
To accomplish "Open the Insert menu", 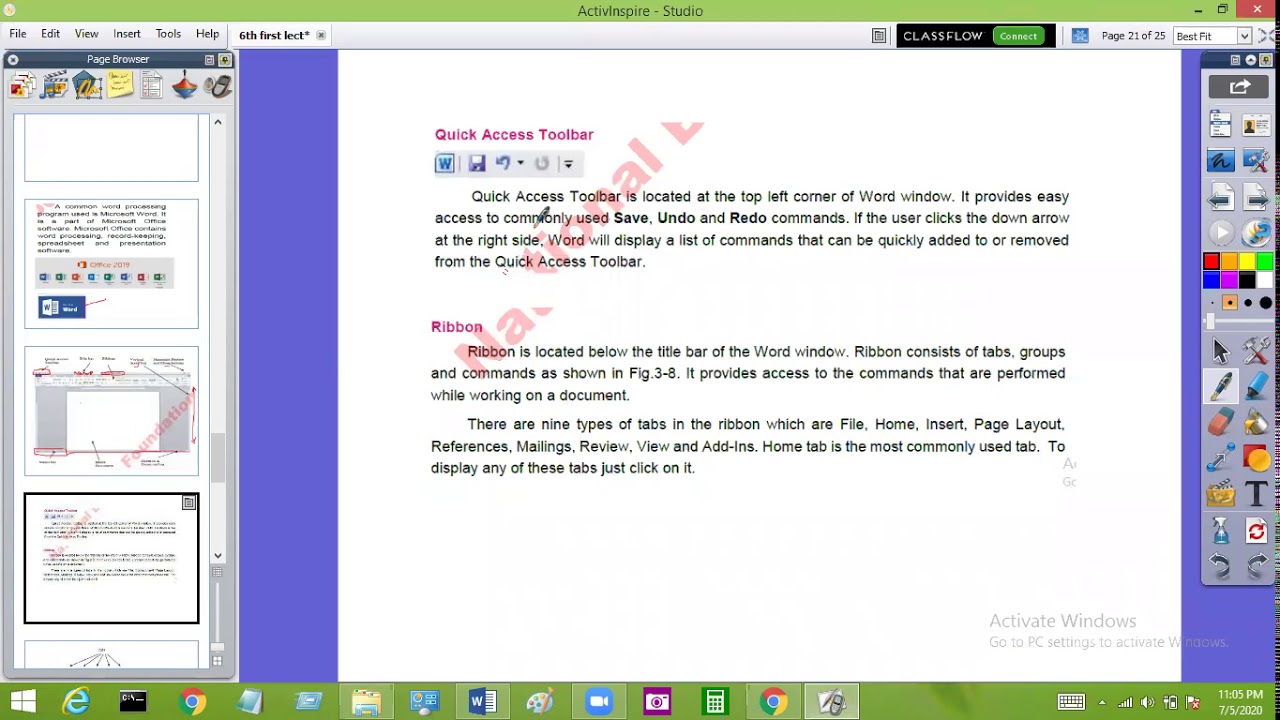I will coord(127,34).
